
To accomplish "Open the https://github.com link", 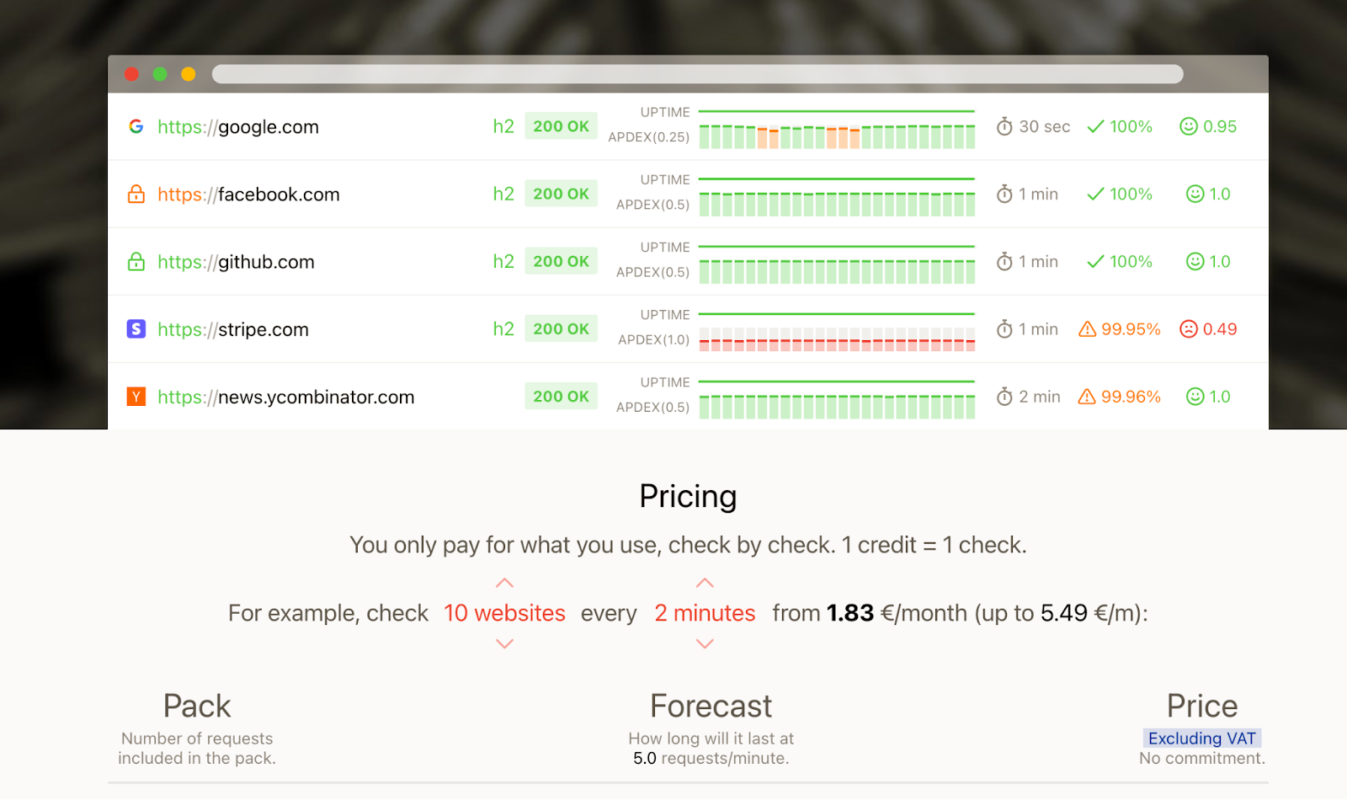I will [x=236, y=262].
